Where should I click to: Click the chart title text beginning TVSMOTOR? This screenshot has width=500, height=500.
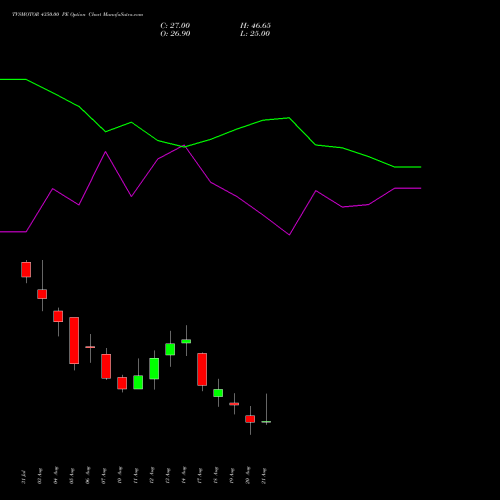point(78,15)
